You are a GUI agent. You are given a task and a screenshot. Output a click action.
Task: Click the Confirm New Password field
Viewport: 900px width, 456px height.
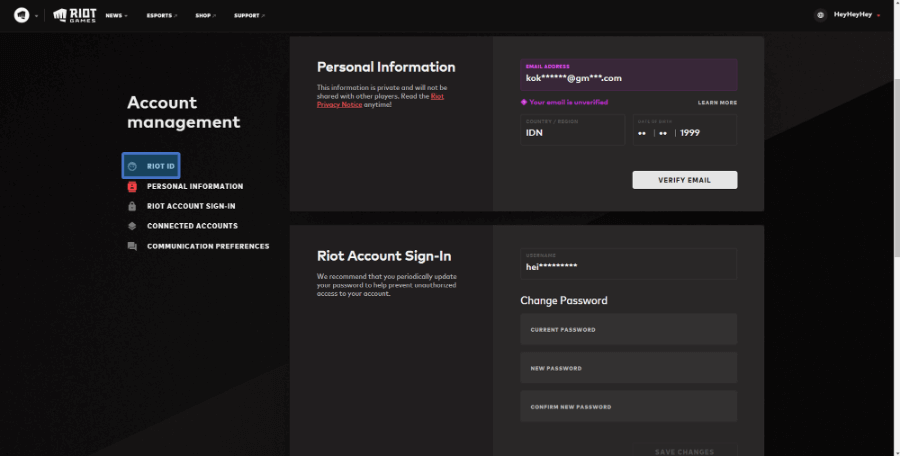point(629,406)
